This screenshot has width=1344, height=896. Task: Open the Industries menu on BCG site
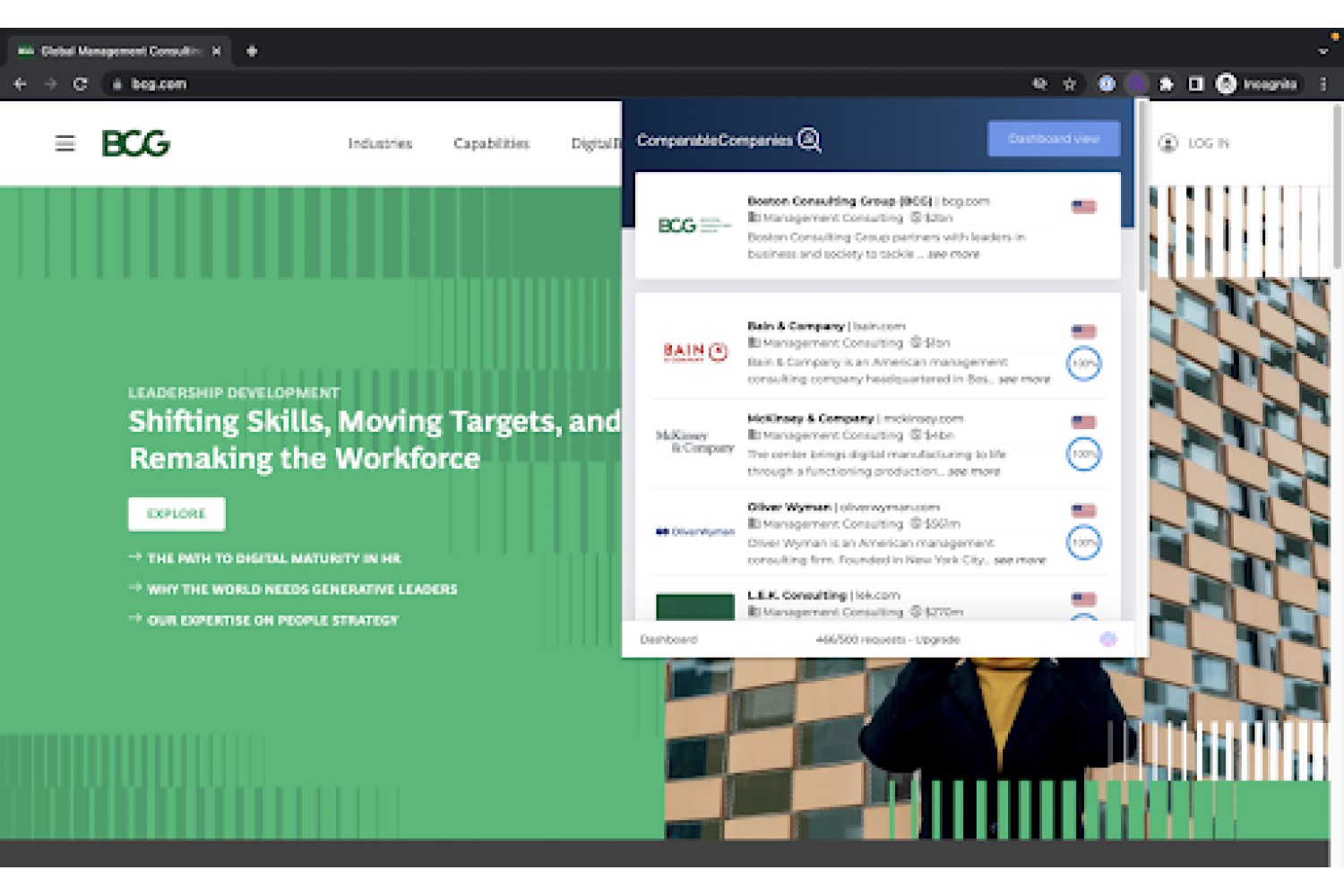pyautogui.click(x=380, y=143)
